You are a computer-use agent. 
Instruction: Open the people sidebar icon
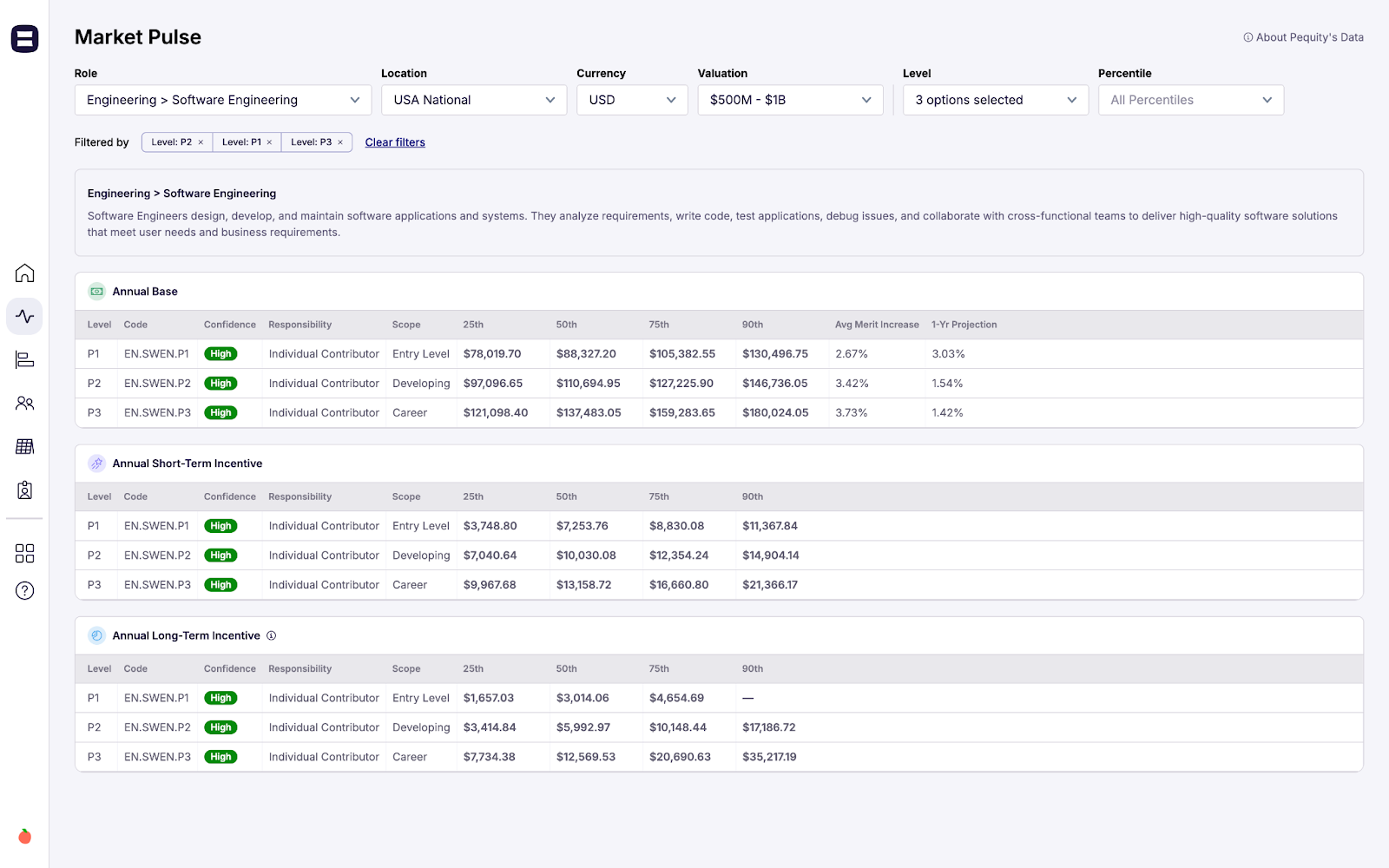[24, 404]
